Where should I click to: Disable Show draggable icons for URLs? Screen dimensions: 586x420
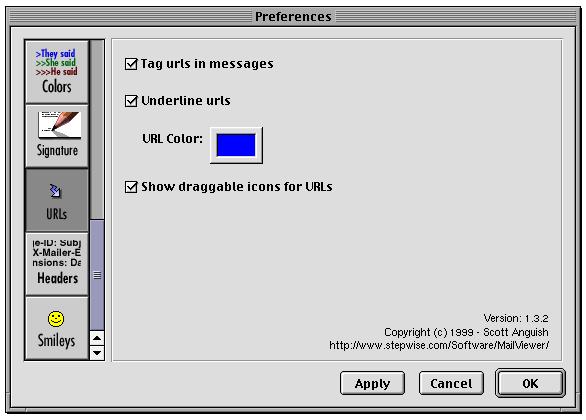tap(131, 186)
